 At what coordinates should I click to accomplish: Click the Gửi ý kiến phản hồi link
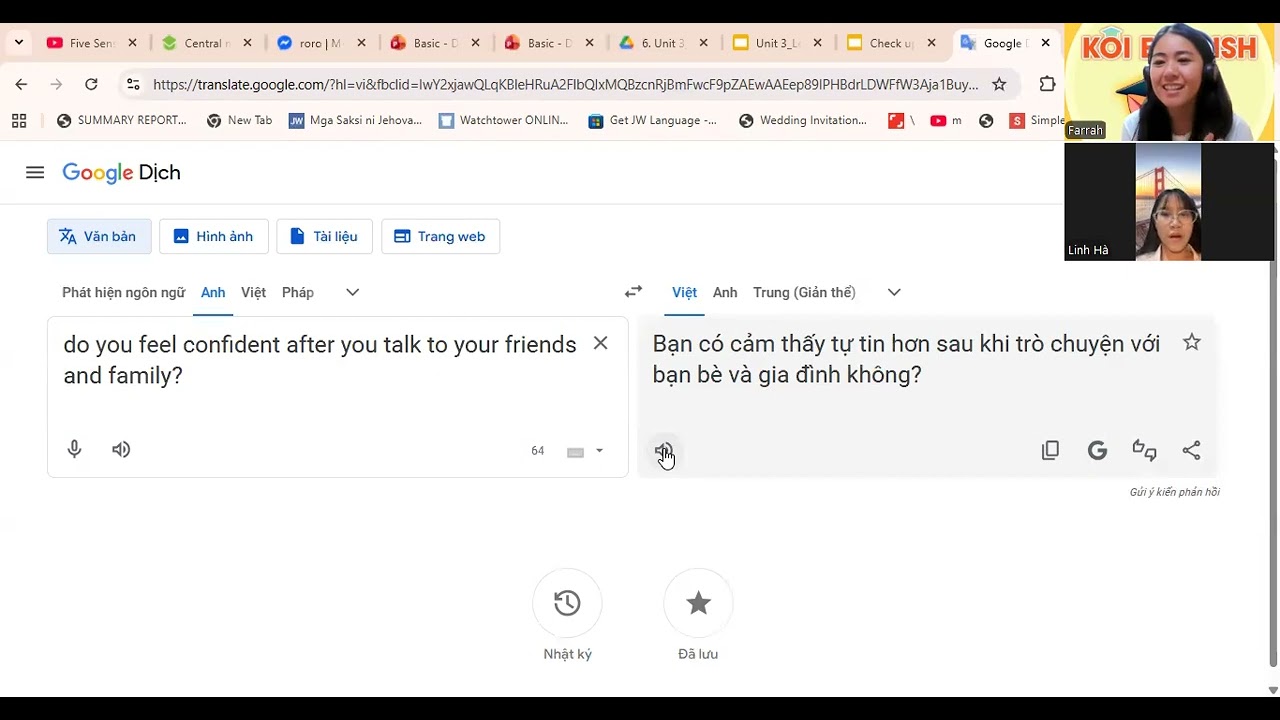(x=1174, y=492)
